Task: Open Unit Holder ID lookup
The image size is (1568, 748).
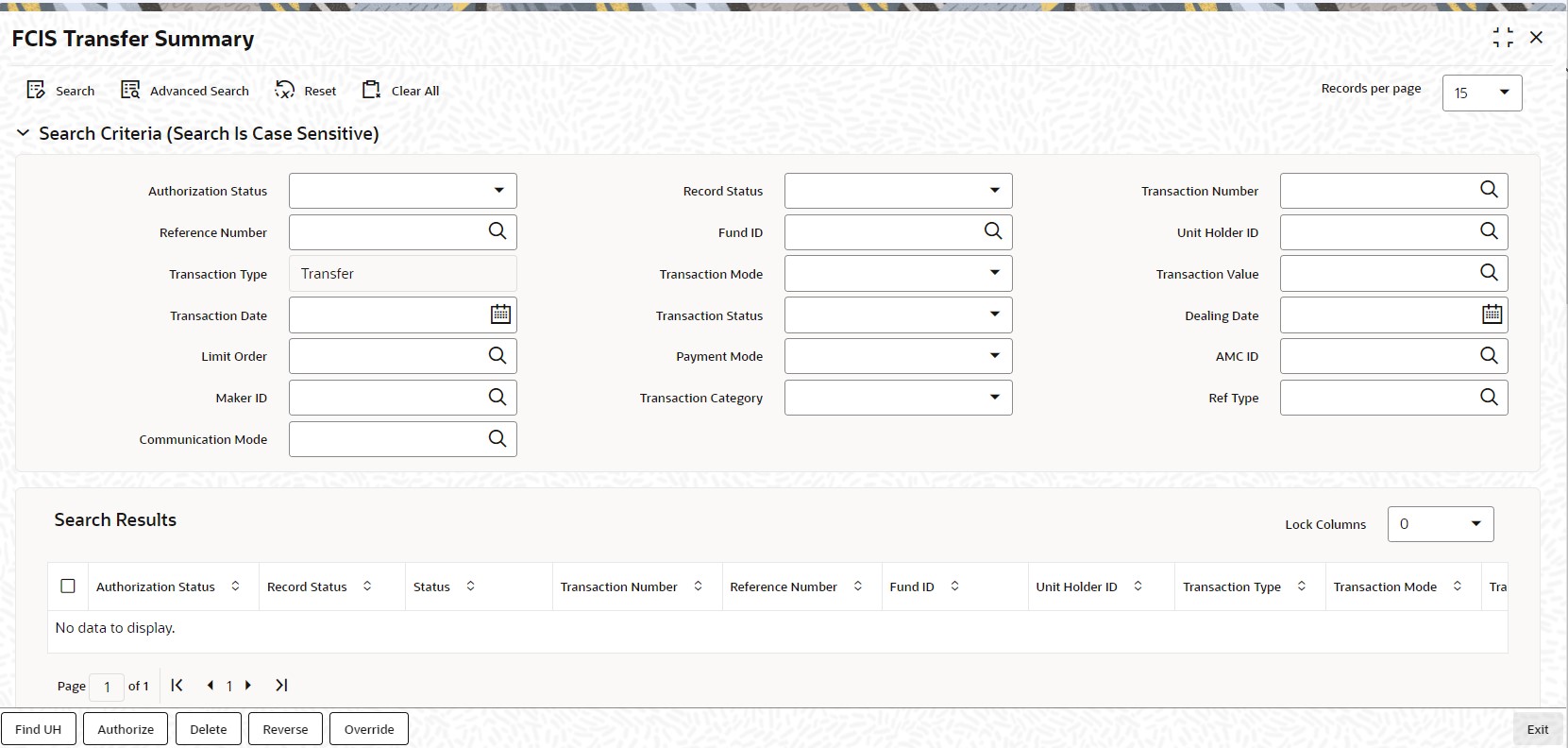Action: [1489, 231]
